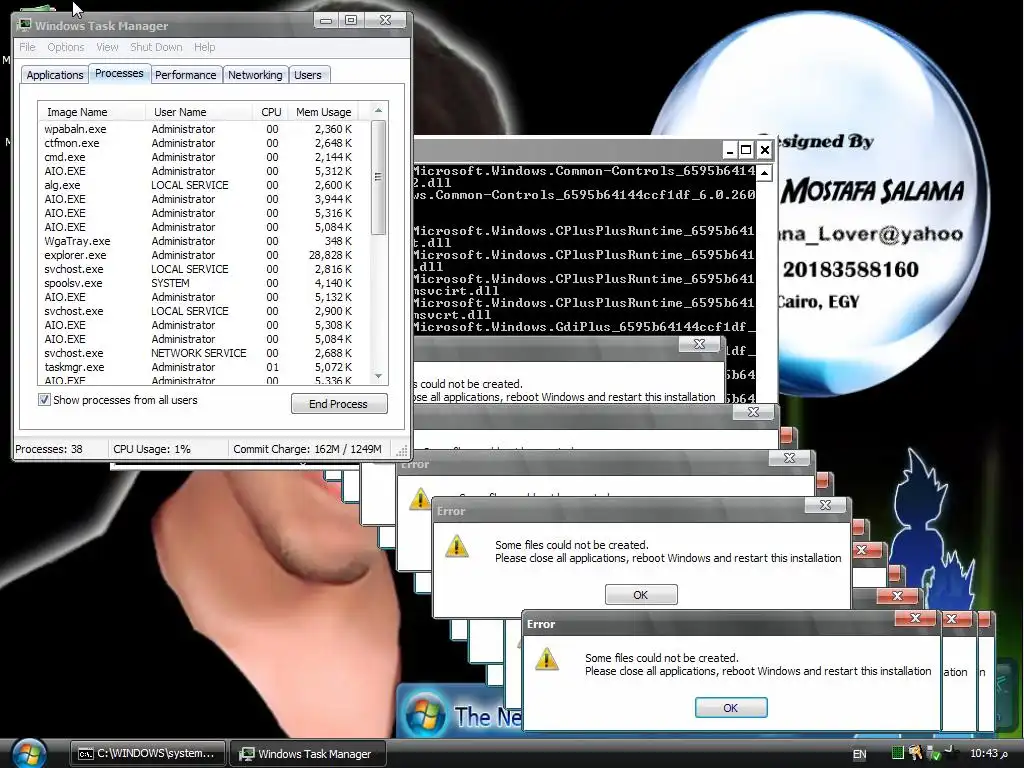Maximize the Task Manager window
The image size is (1024, 768).
(351, 20)
